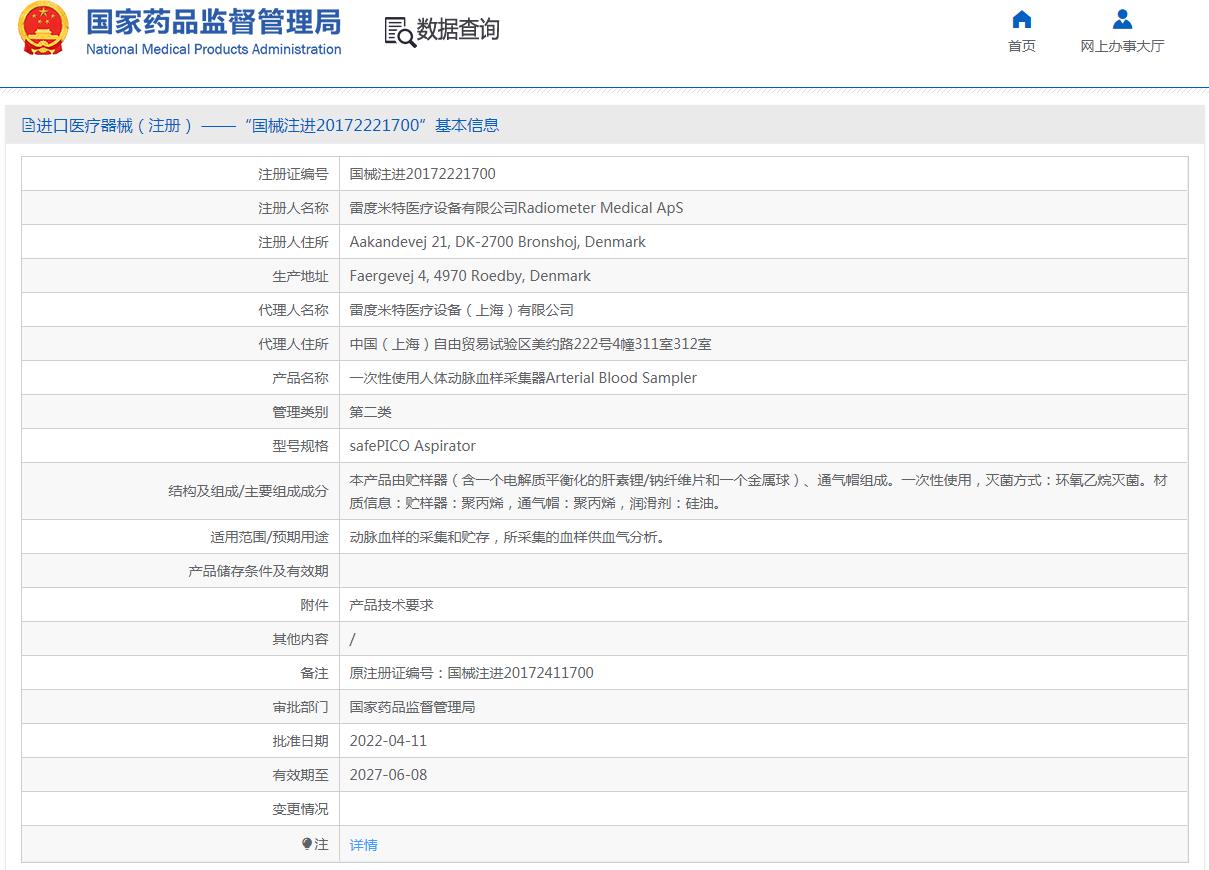
Task: Go to 首页 via home icon
Action: [1021, 19]
